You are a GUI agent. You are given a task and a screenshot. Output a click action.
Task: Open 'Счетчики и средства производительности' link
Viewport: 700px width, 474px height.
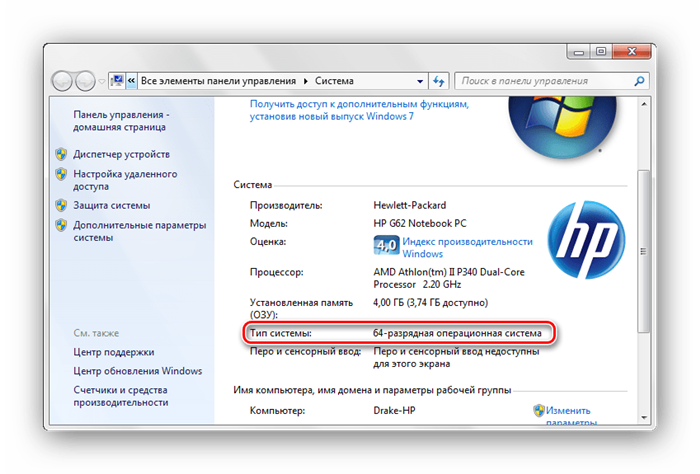[x=121, y=396]
